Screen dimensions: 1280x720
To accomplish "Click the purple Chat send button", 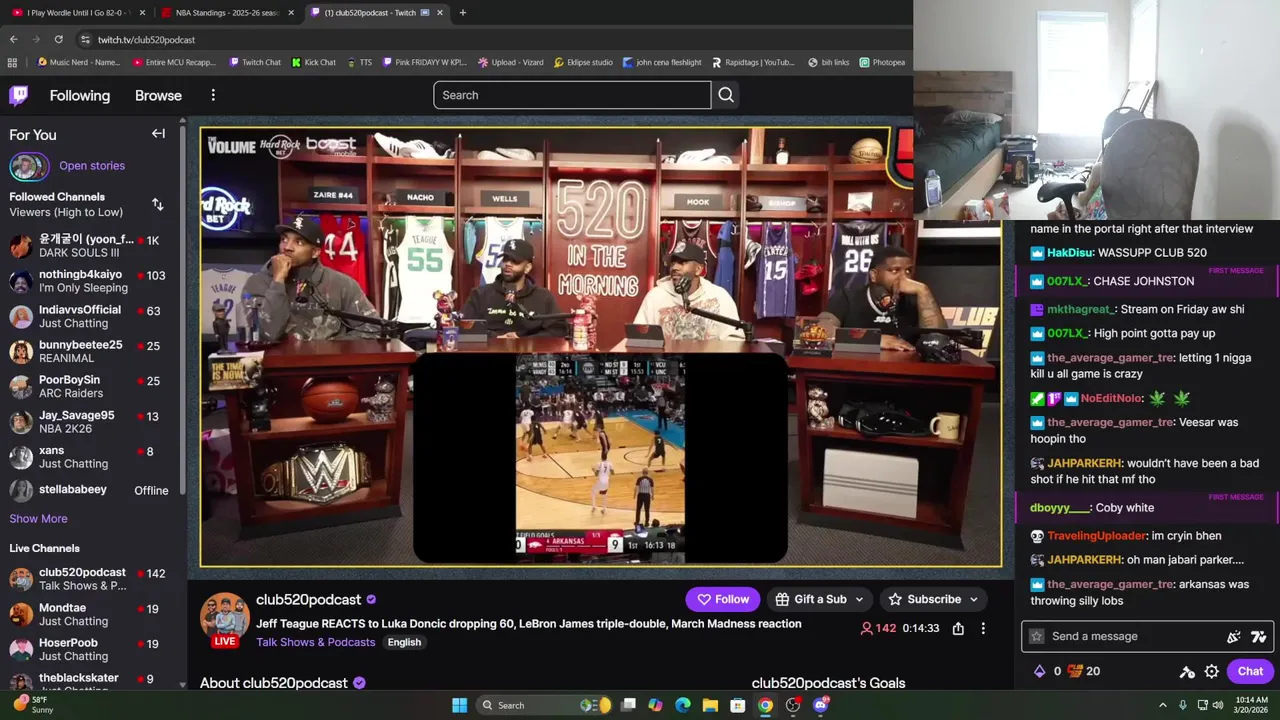I will 1250,671.
